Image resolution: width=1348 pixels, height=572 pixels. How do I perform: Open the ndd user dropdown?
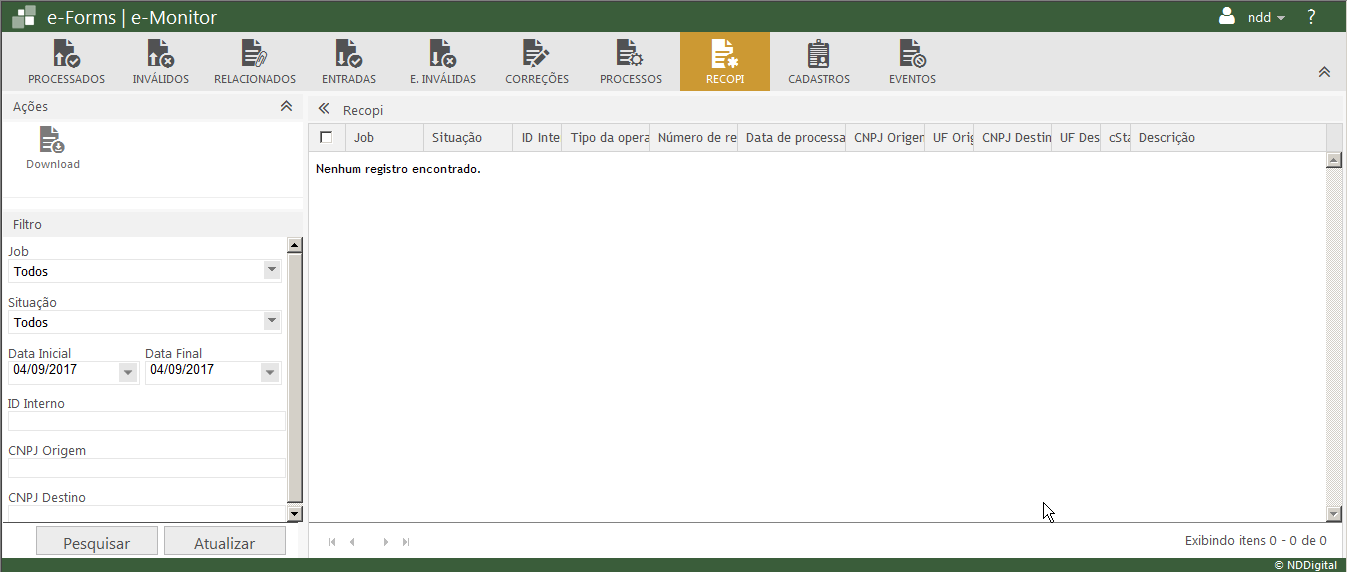1266,17
